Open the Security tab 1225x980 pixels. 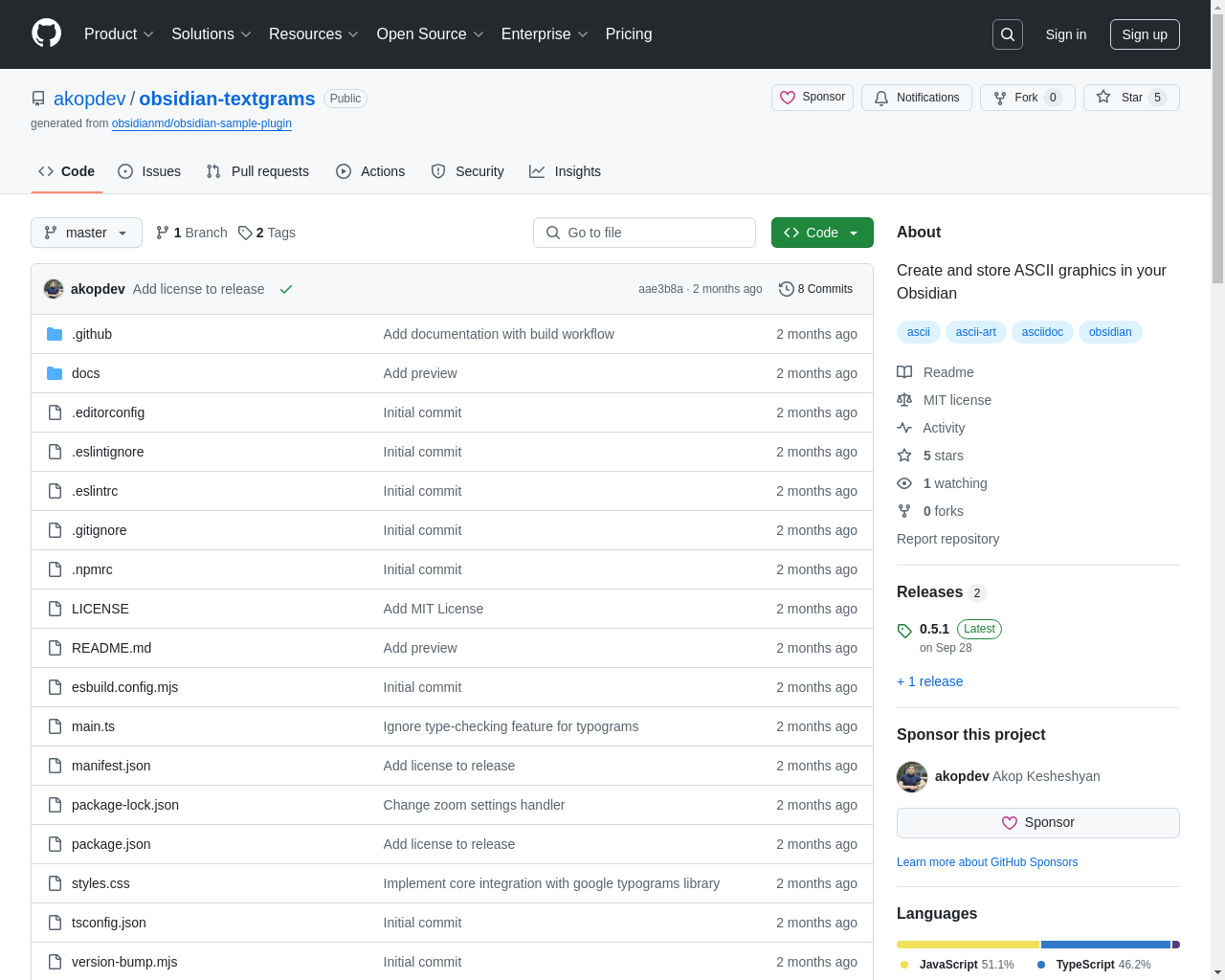467,171
